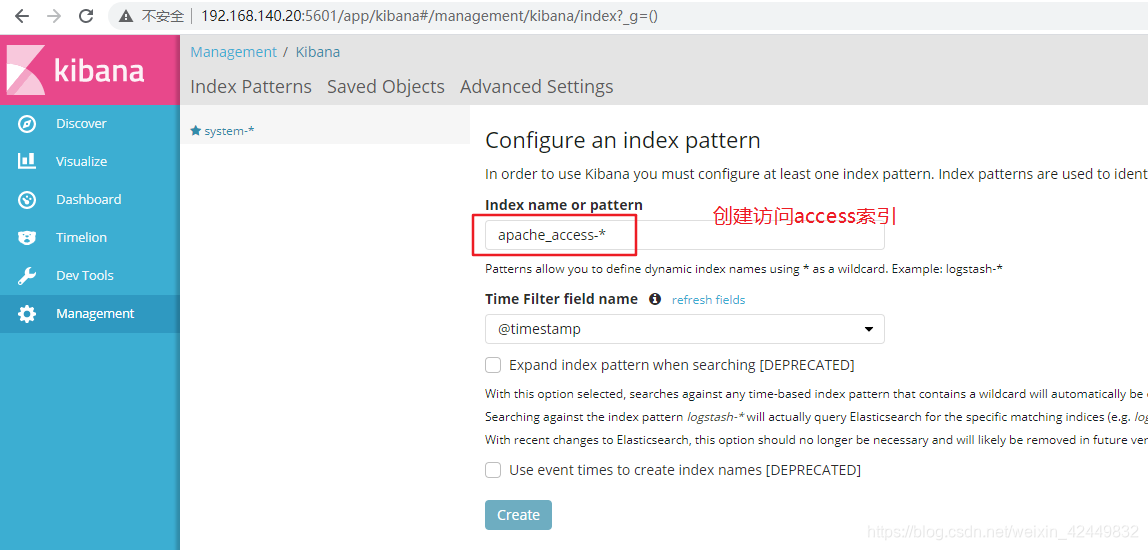Switch to the Advanced Settings tab
Viewport: 1148px width, 550px height.
(537, 86)
